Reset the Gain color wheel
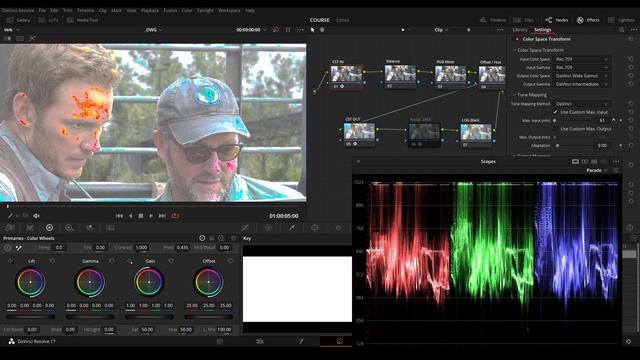Image resolution: width=640 pixels, height=360 pixels. [171, 261]
